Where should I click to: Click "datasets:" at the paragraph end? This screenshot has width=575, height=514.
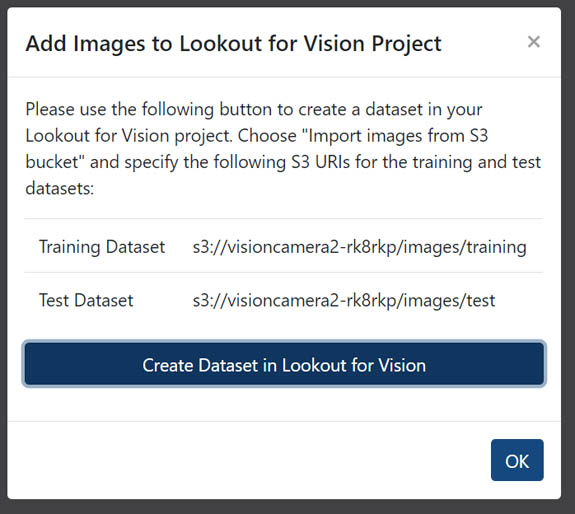point(60,189)
